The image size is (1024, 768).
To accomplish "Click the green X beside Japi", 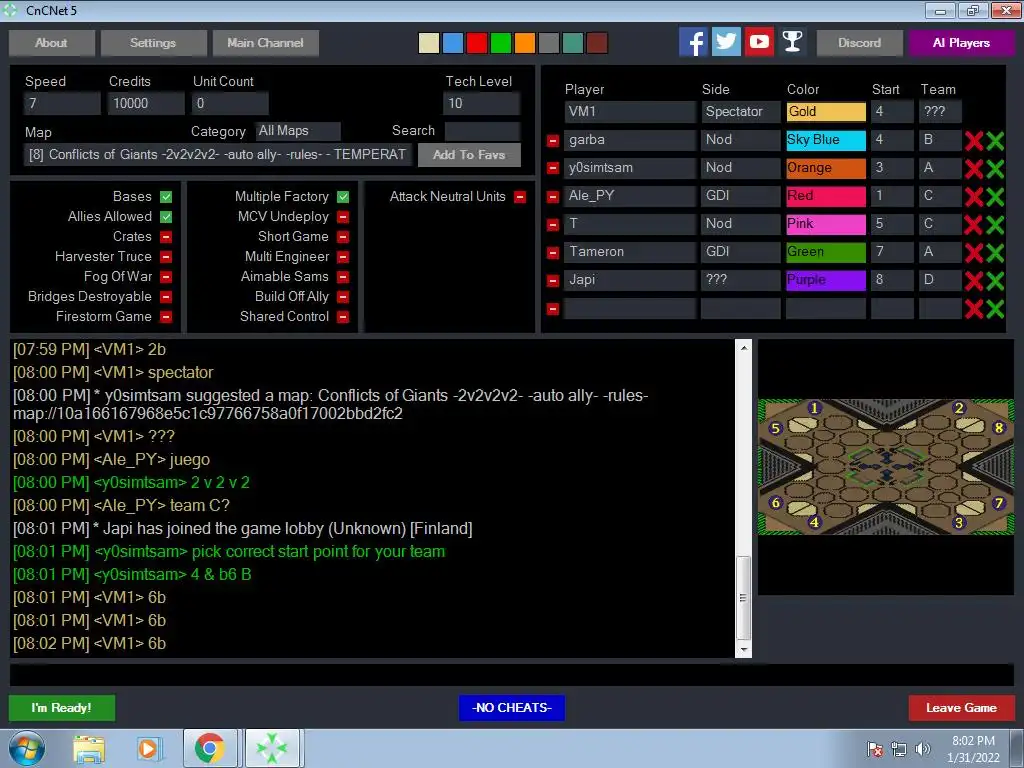I will 995,281.
